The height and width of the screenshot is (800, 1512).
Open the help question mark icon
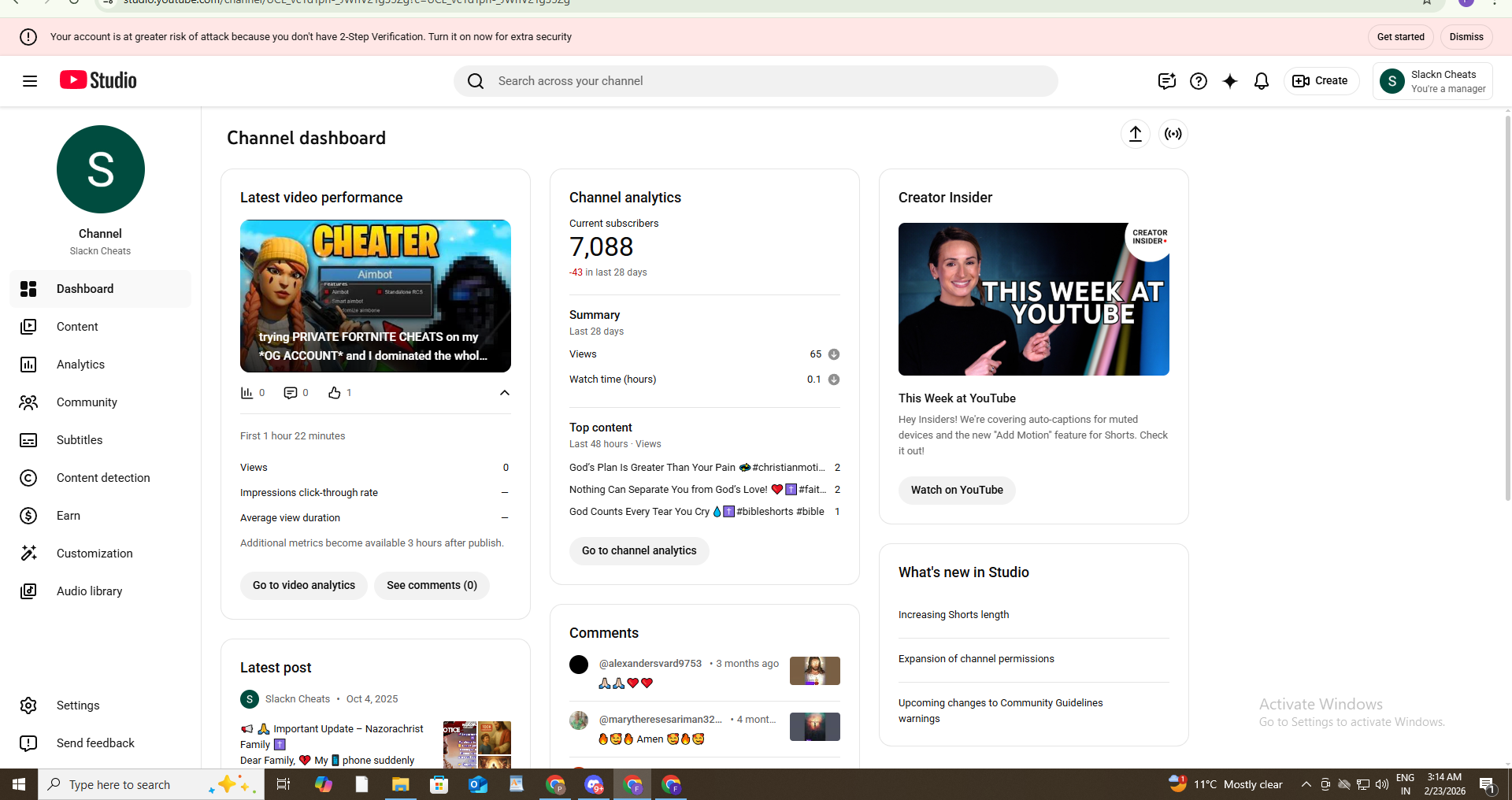pyautogui.click(x=1198, y=81)
